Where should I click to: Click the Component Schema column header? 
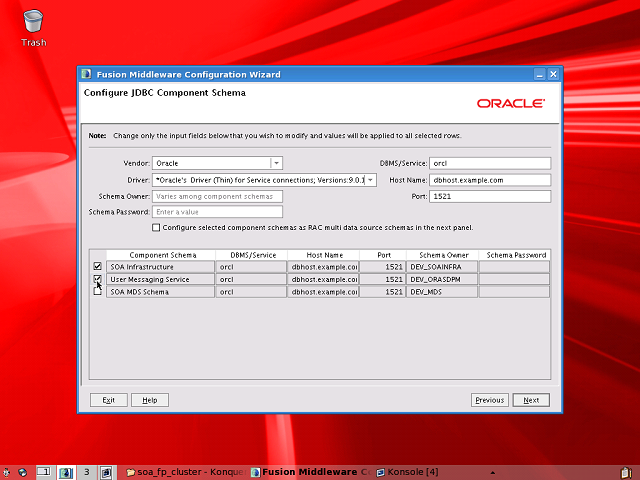click(162, 255)
